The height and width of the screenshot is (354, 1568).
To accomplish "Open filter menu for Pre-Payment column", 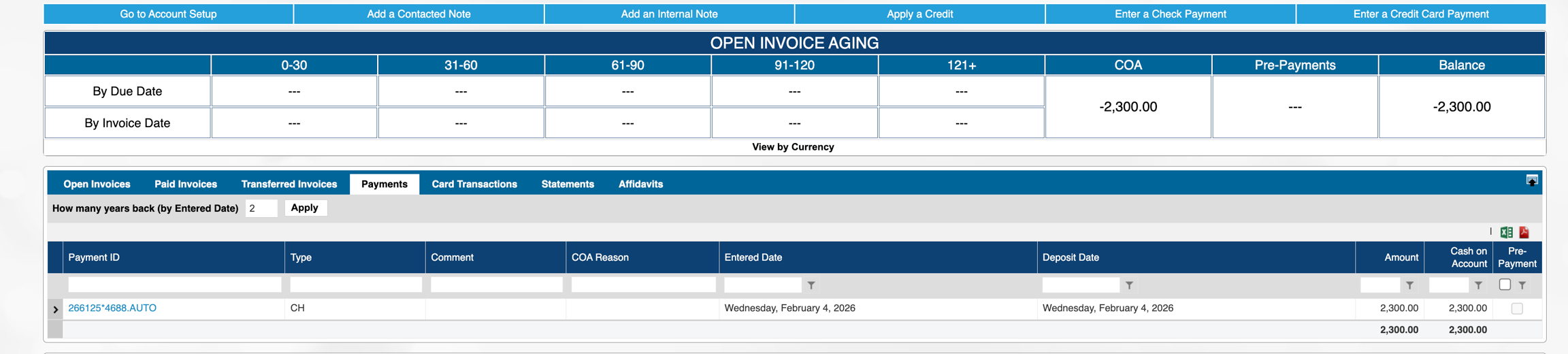I will coord(1522,285).
